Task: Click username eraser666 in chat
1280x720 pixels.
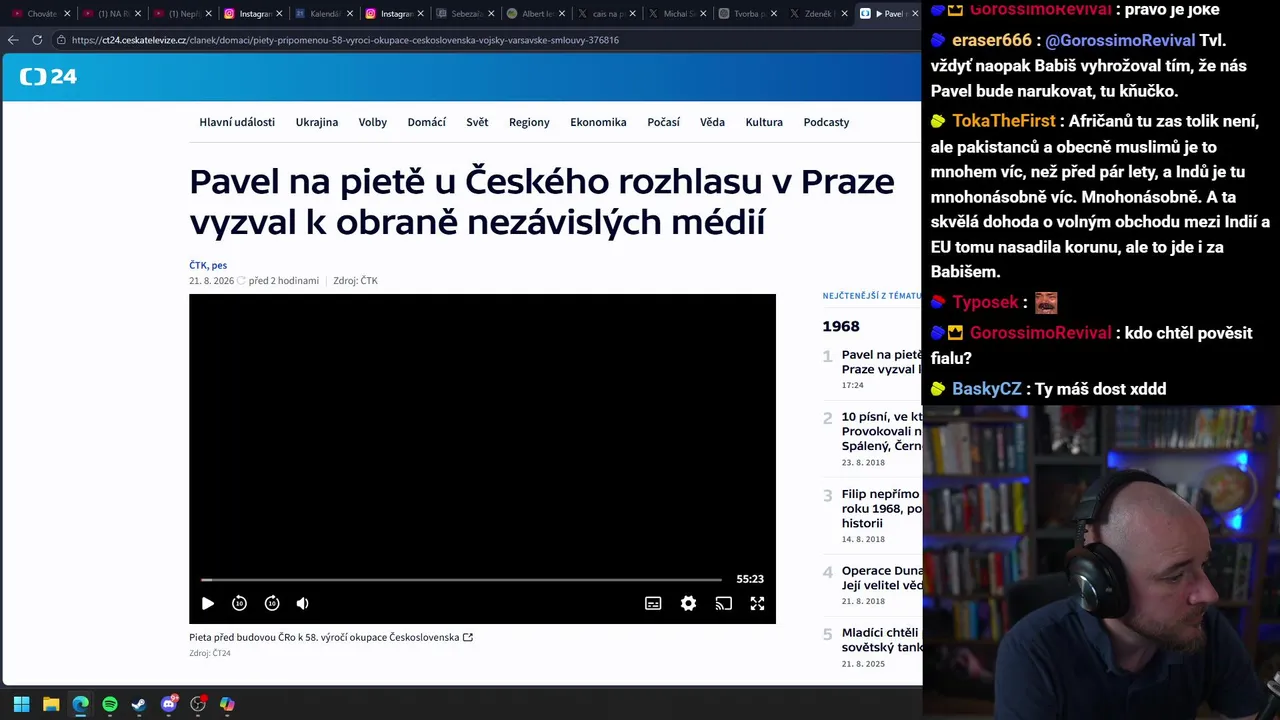Action: coord(992,40)
